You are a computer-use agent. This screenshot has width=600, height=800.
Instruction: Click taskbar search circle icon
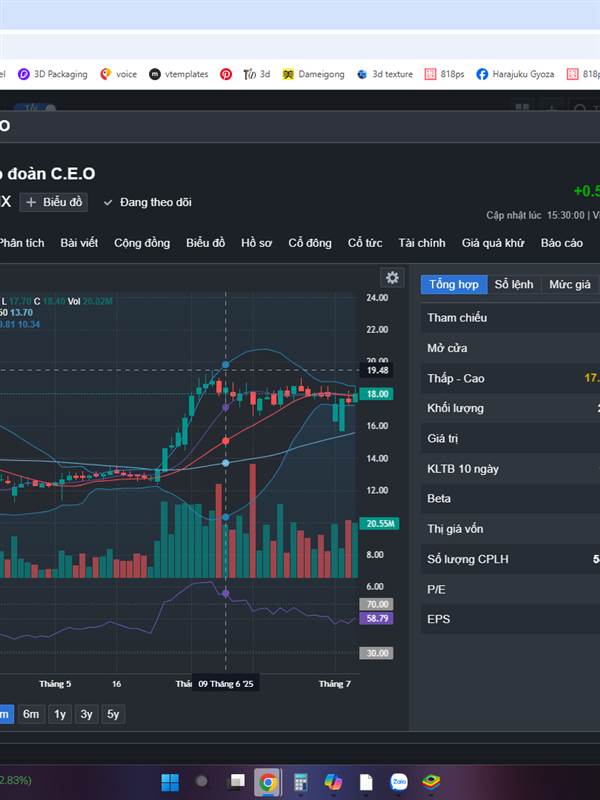(x=202, y=781)
